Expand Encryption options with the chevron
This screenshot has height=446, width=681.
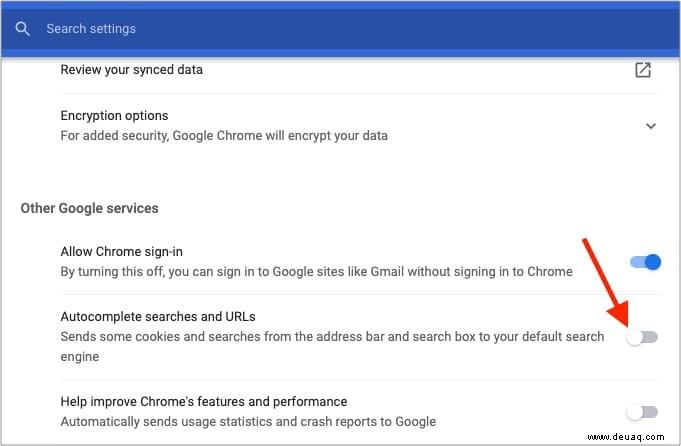651,126
